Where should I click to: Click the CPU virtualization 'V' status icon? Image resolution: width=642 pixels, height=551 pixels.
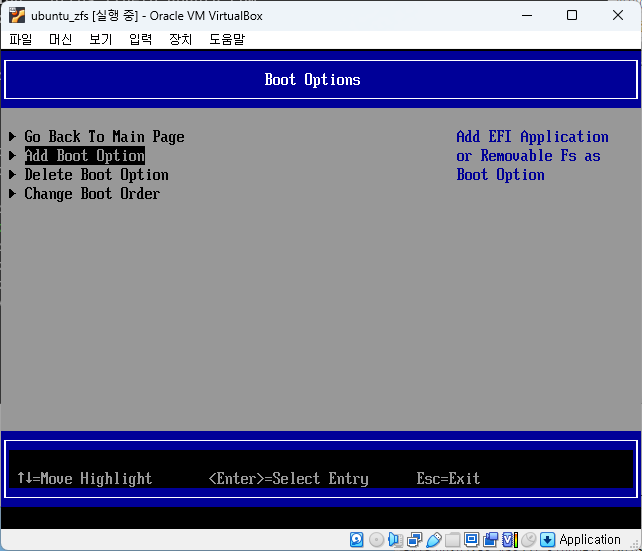[x=509, y=540]
